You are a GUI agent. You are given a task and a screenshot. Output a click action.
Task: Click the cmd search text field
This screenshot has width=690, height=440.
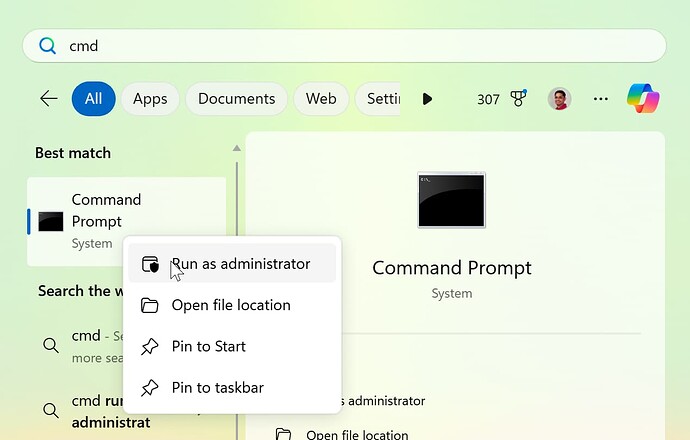[350, 46]
